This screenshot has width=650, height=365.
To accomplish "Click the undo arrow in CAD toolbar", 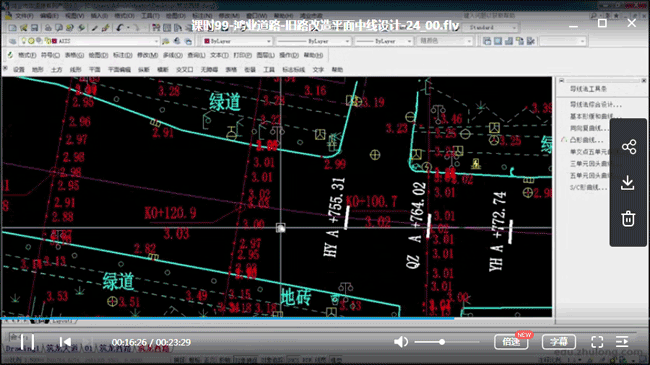I will (x=120, y=28).
